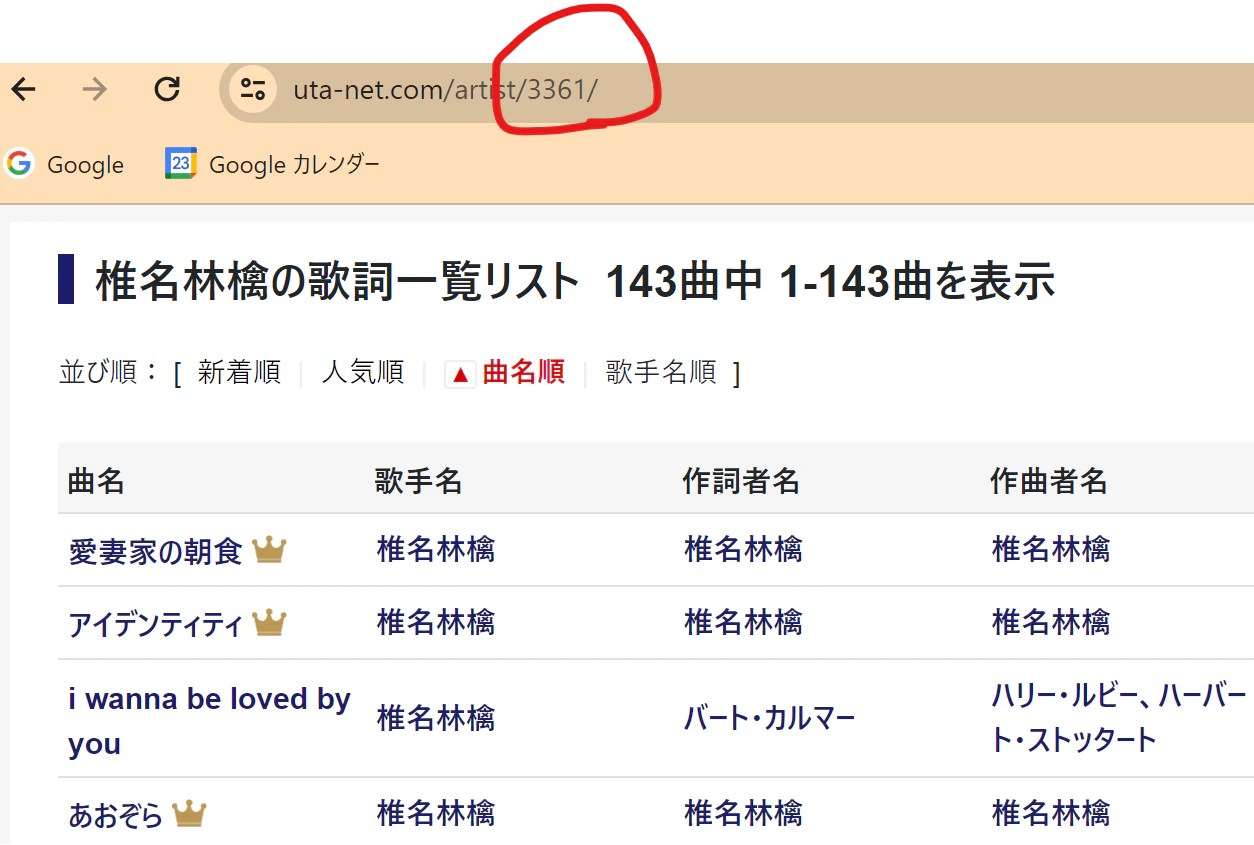
Task: Click composer 椎名林檎 in 愛妻家の朝食 row
Action: tap(1051, 549)
